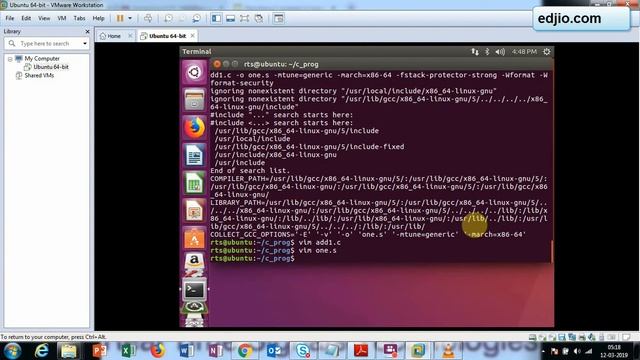640x360 pixels.
Task: Open PowerPoint from the taskbar
Action: point(99,351)
